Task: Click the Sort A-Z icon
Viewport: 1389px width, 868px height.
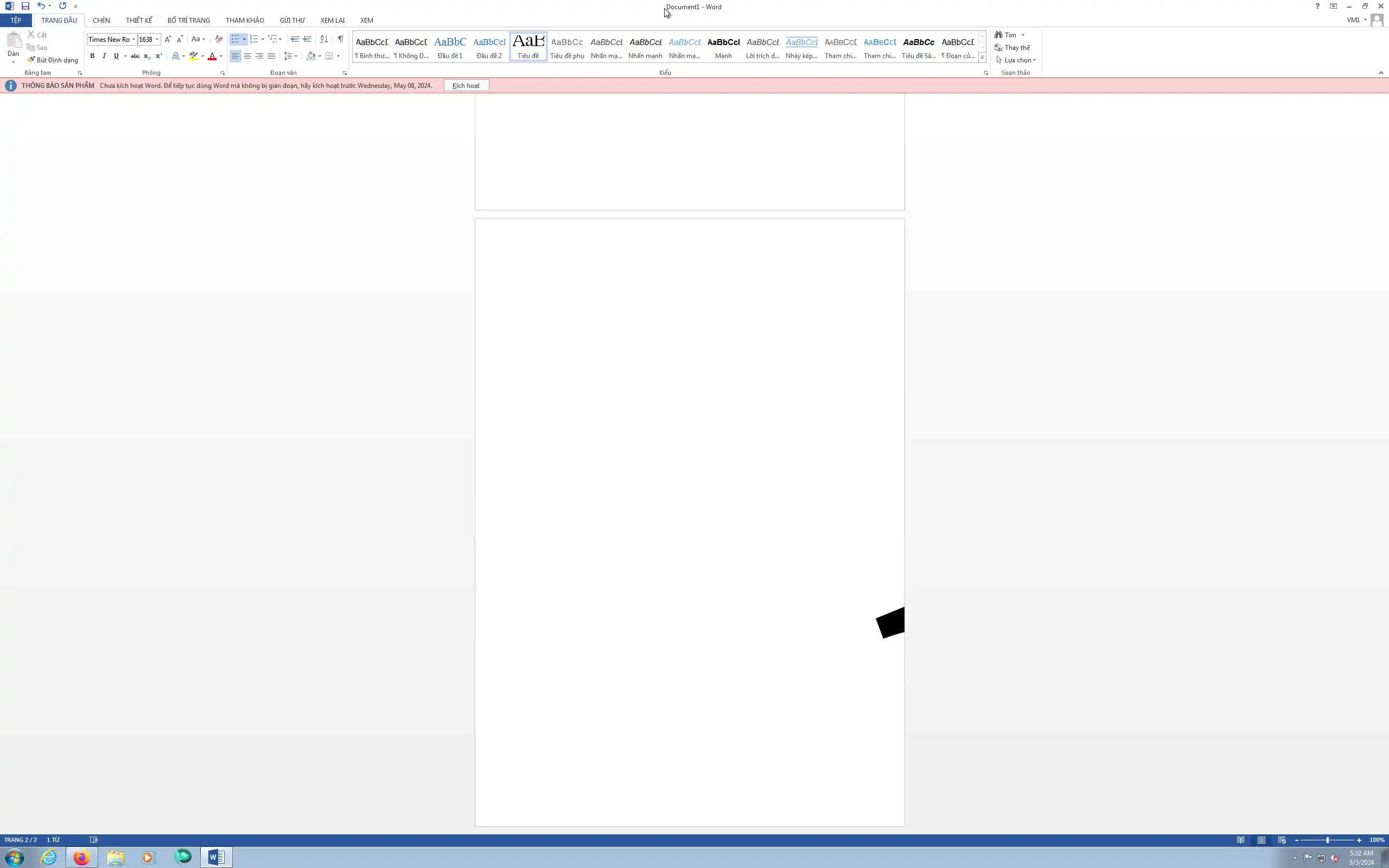Action: [324, 39]
